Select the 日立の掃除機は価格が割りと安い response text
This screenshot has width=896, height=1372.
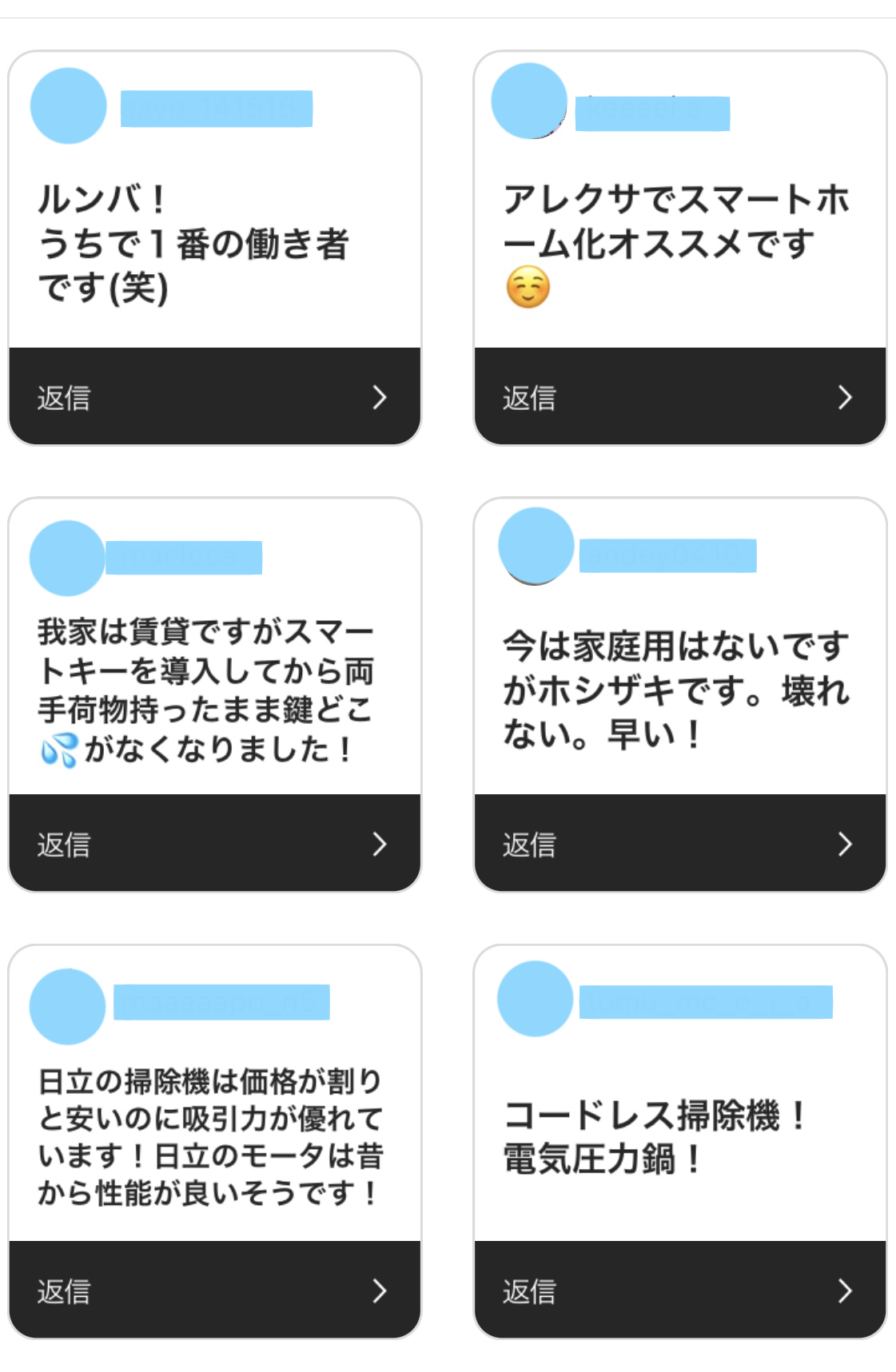tap(211, 1135)
